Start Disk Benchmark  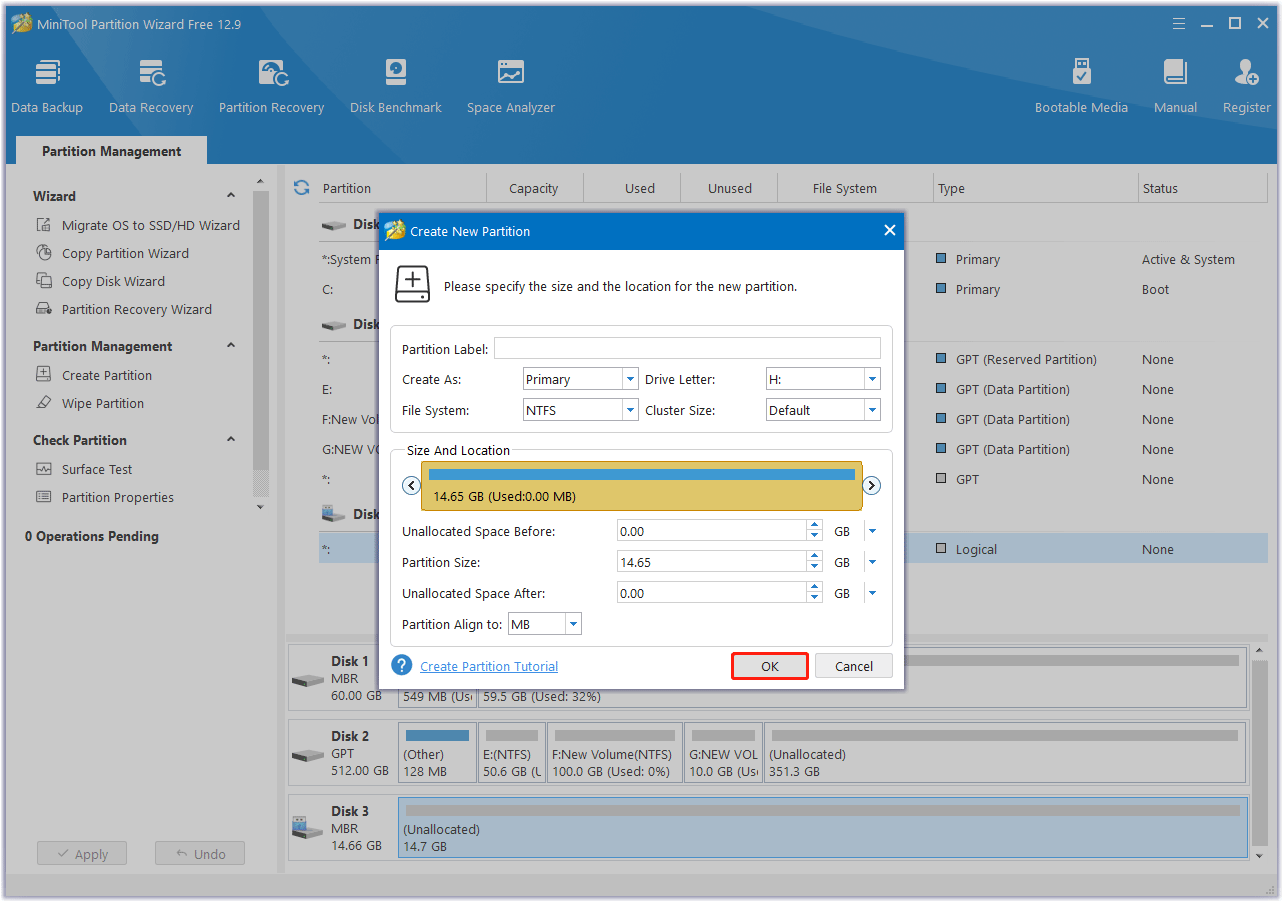[x=396, y=87]
